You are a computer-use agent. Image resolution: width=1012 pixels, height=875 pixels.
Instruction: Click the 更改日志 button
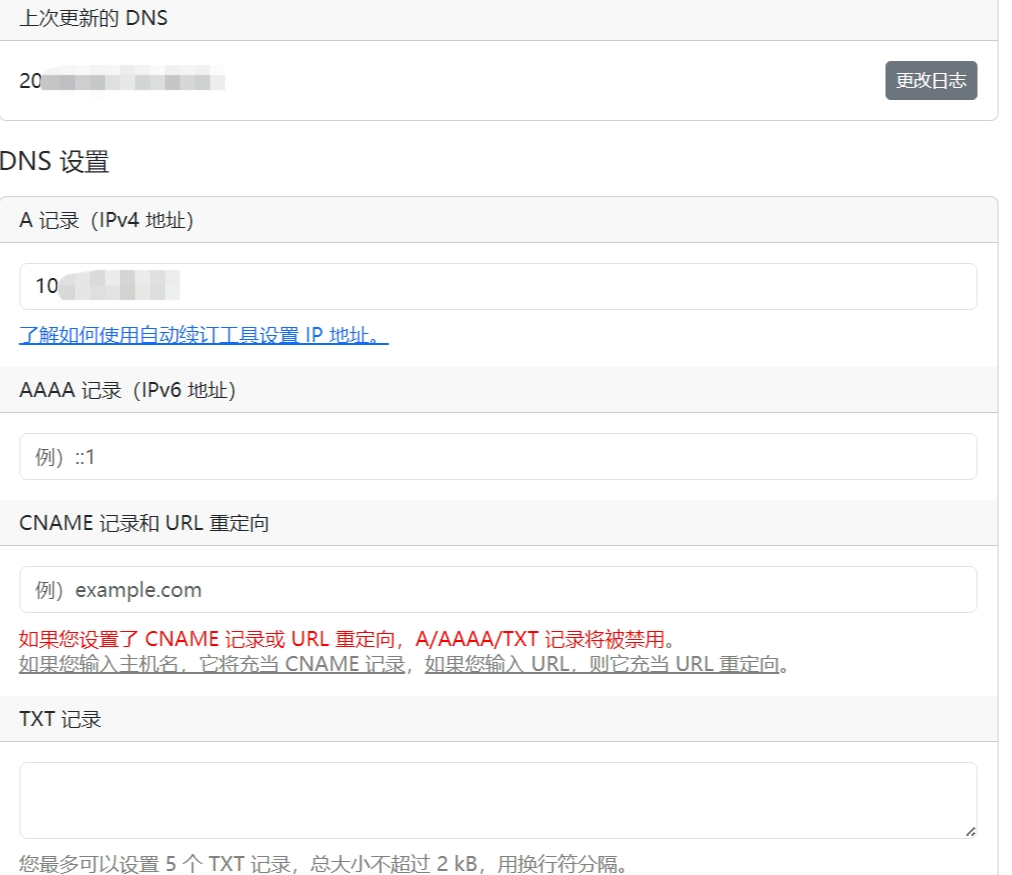930,81
